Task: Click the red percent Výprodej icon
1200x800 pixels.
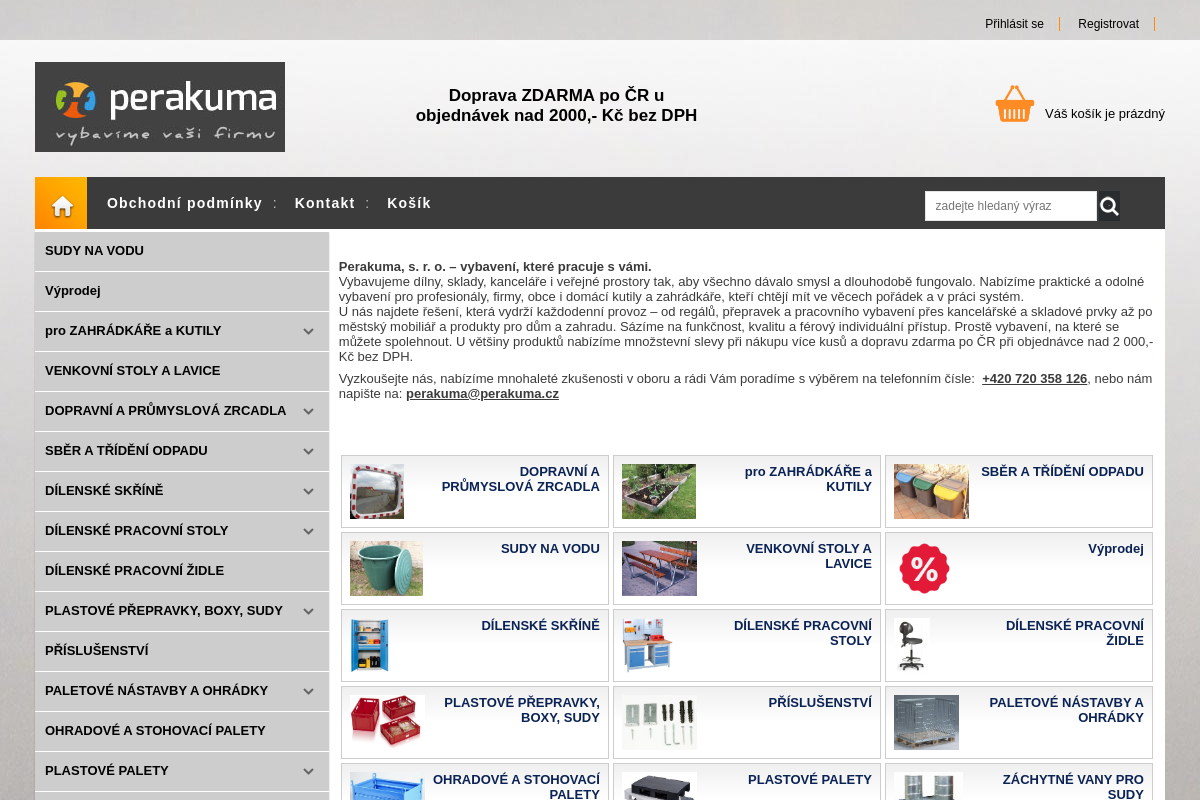Action: point(924,569)
